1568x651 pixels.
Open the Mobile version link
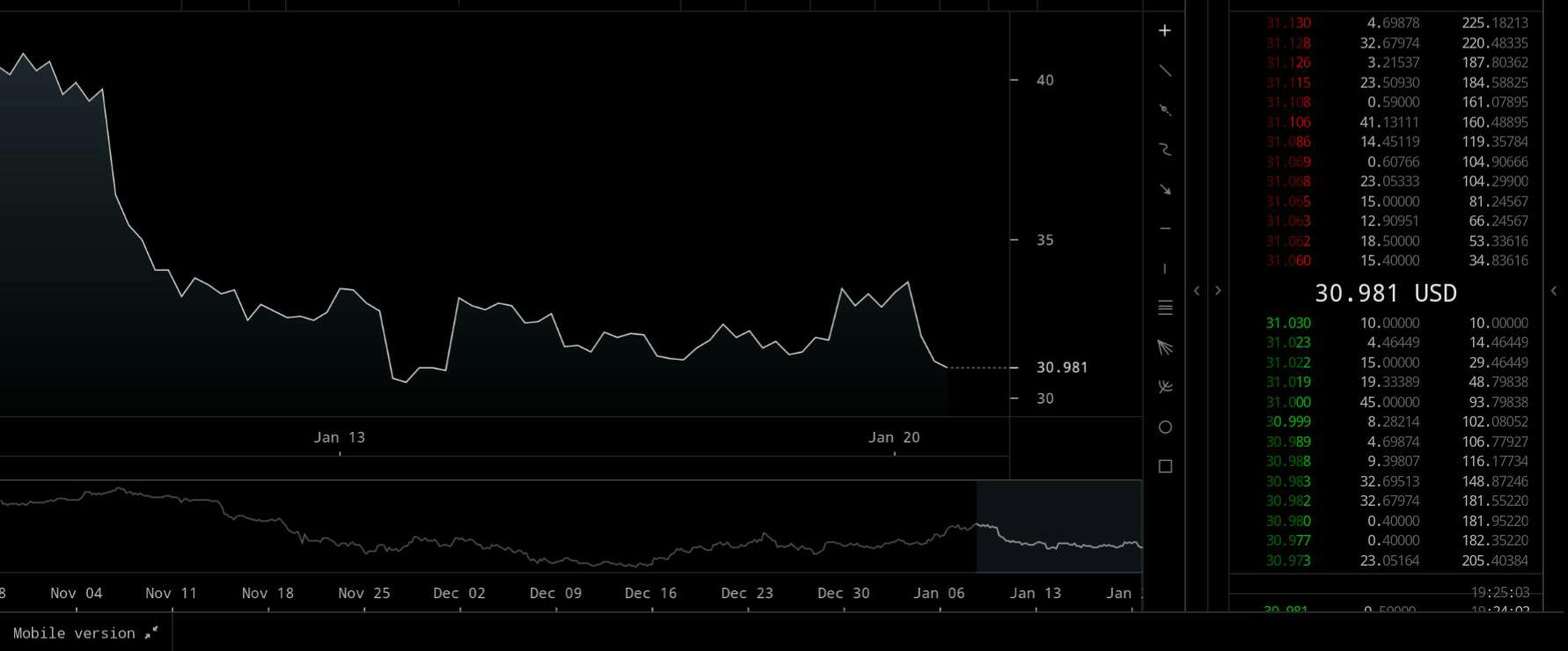coord(85,633)
